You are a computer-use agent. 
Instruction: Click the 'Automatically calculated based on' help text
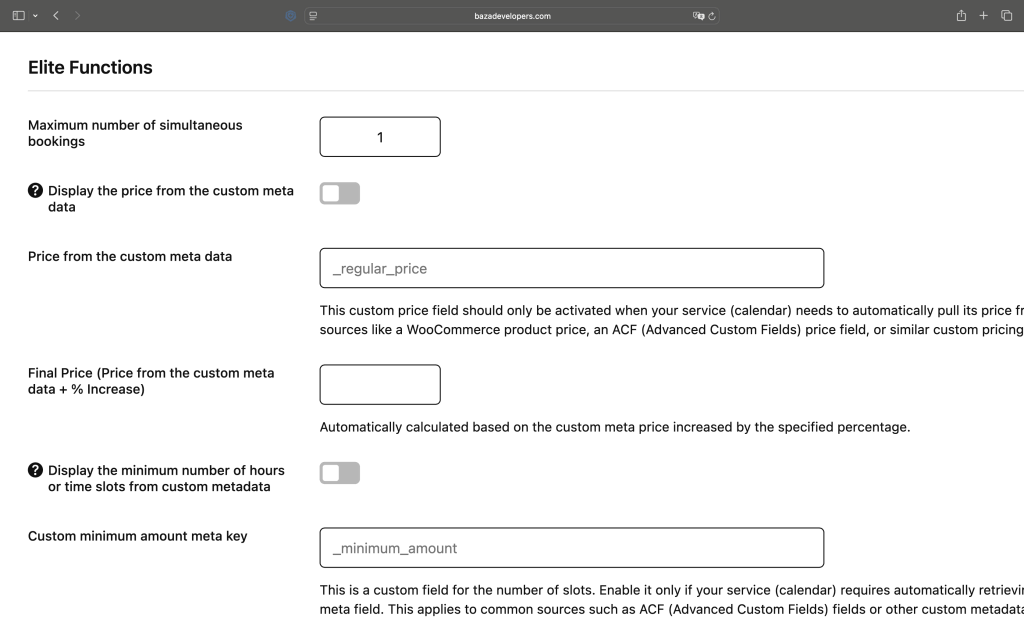pyautogui.click(x=615, y=427)
